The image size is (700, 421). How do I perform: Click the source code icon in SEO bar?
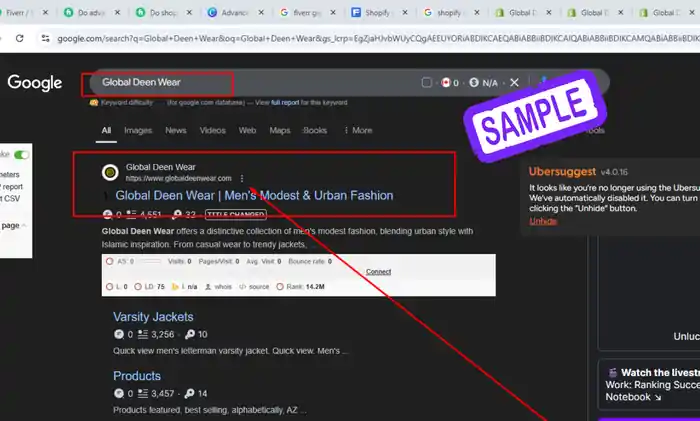click(x=243, y=287)
